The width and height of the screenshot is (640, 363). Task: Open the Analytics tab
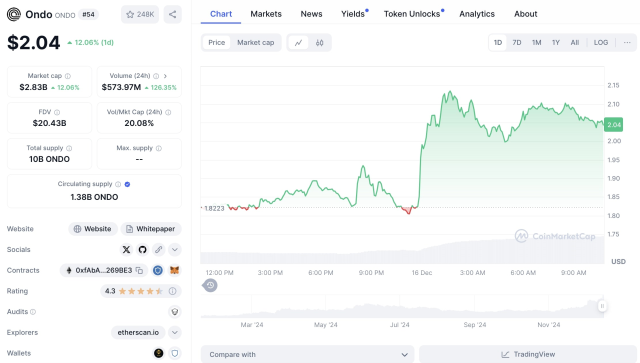(477, 14)
